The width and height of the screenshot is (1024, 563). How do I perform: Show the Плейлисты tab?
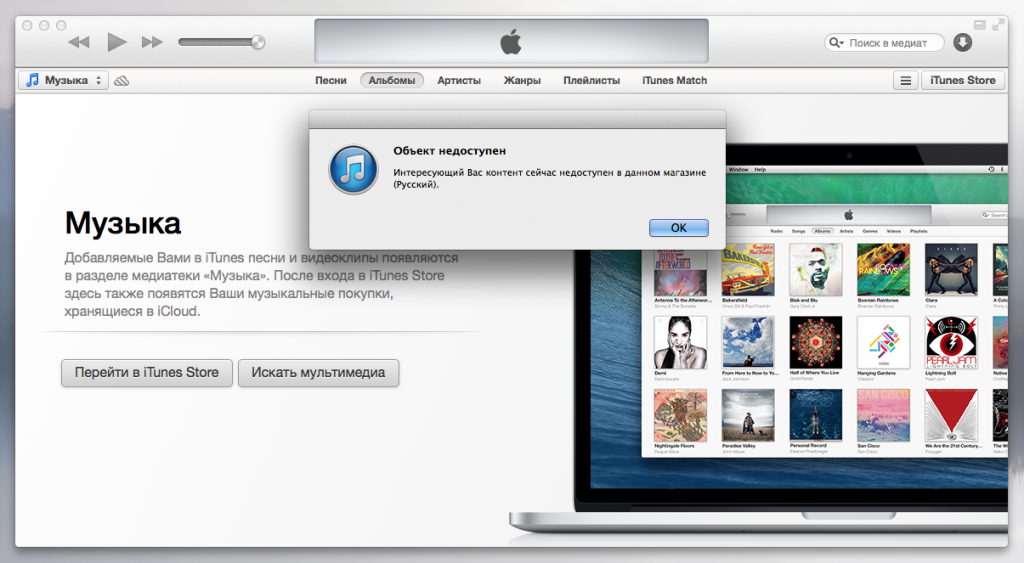592,80
